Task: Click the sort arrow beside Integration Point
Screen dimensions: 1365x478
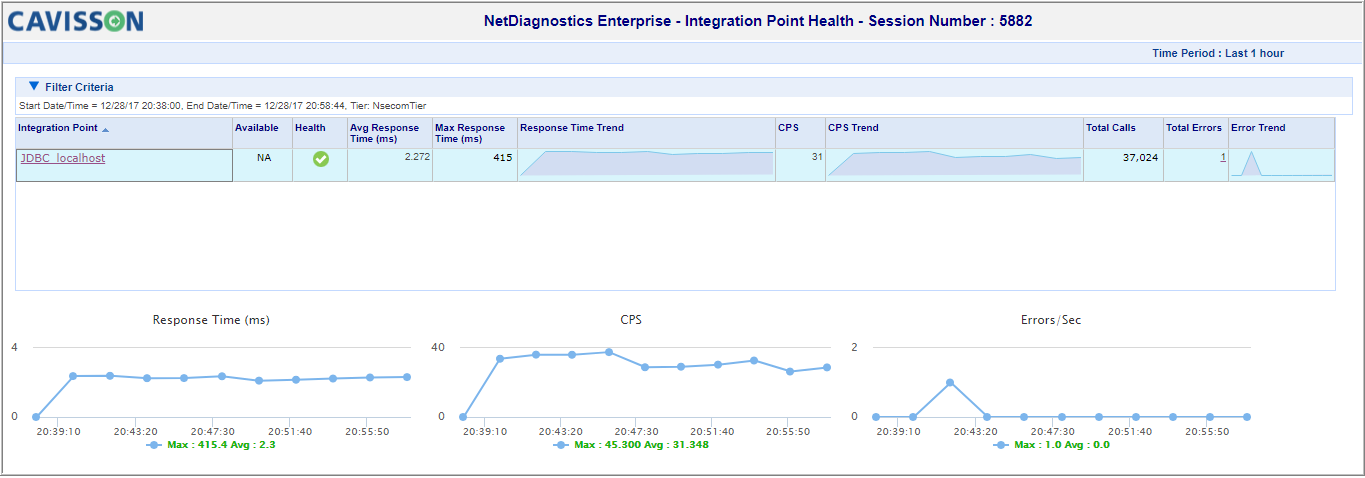Action: click(x=106, y=129)
